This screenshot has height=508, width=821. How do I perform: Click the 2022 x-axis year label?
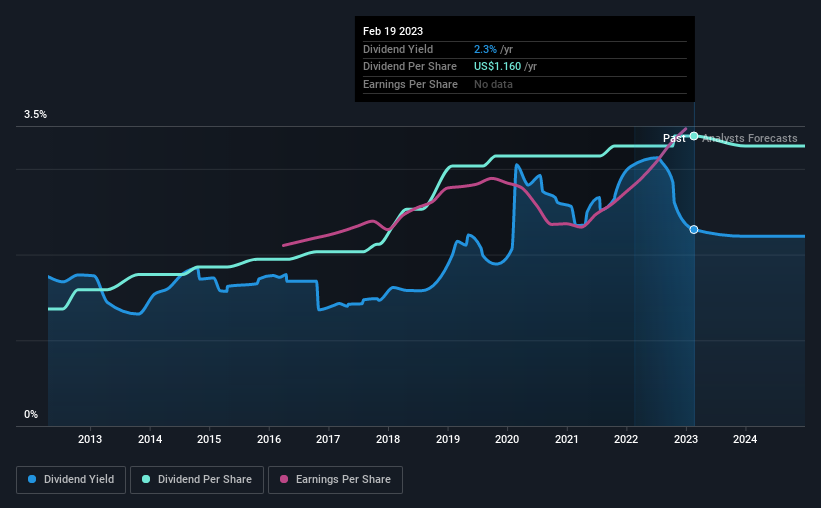(x=626, y=439)
